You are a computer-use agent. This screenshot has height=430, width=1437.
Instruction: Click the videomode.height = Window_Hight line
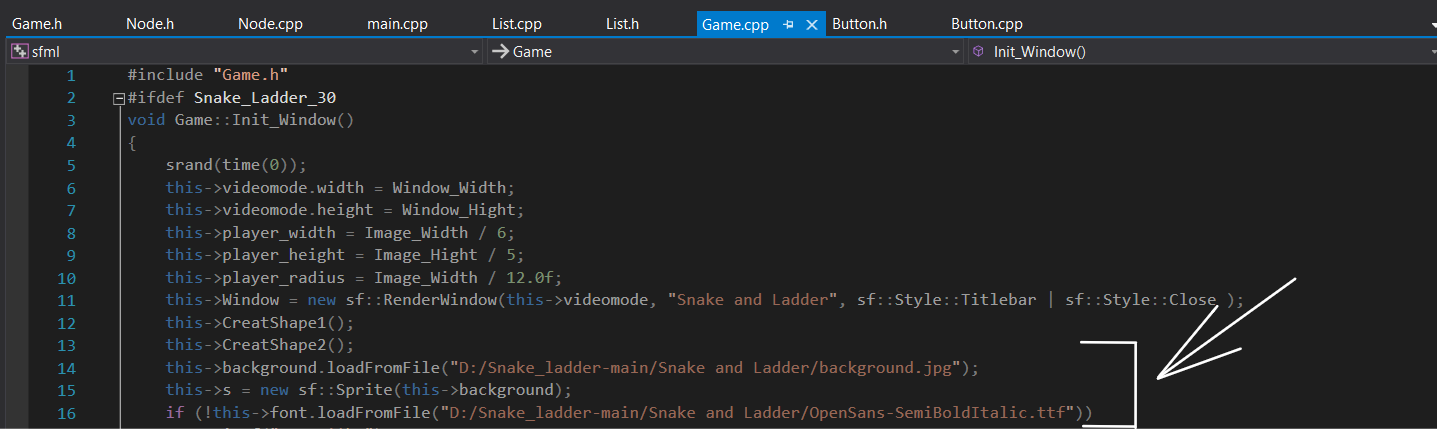(345, 210)
